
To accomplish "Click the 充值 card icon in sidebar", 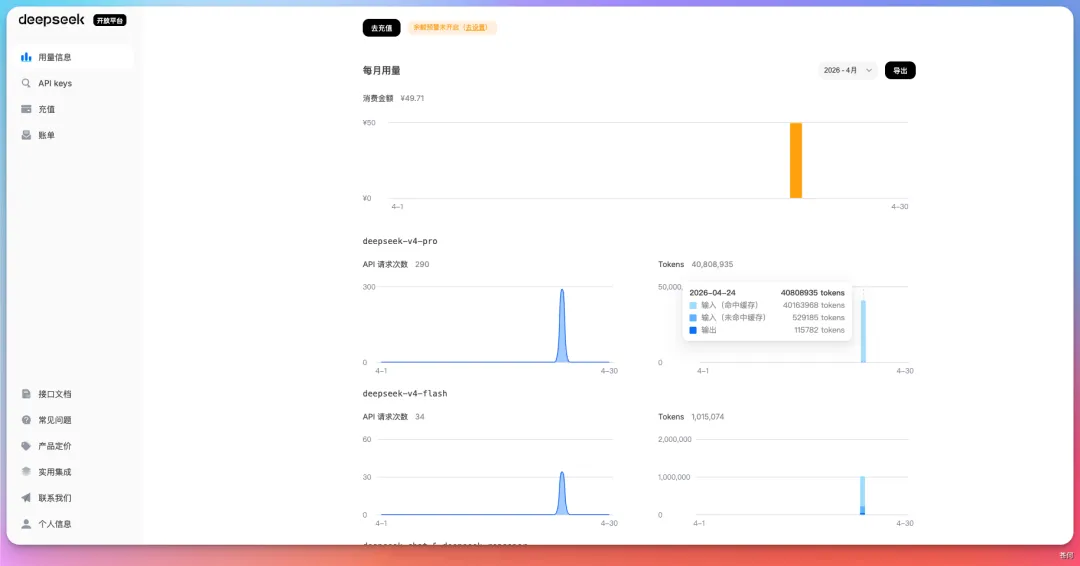I will coord(26,109).
